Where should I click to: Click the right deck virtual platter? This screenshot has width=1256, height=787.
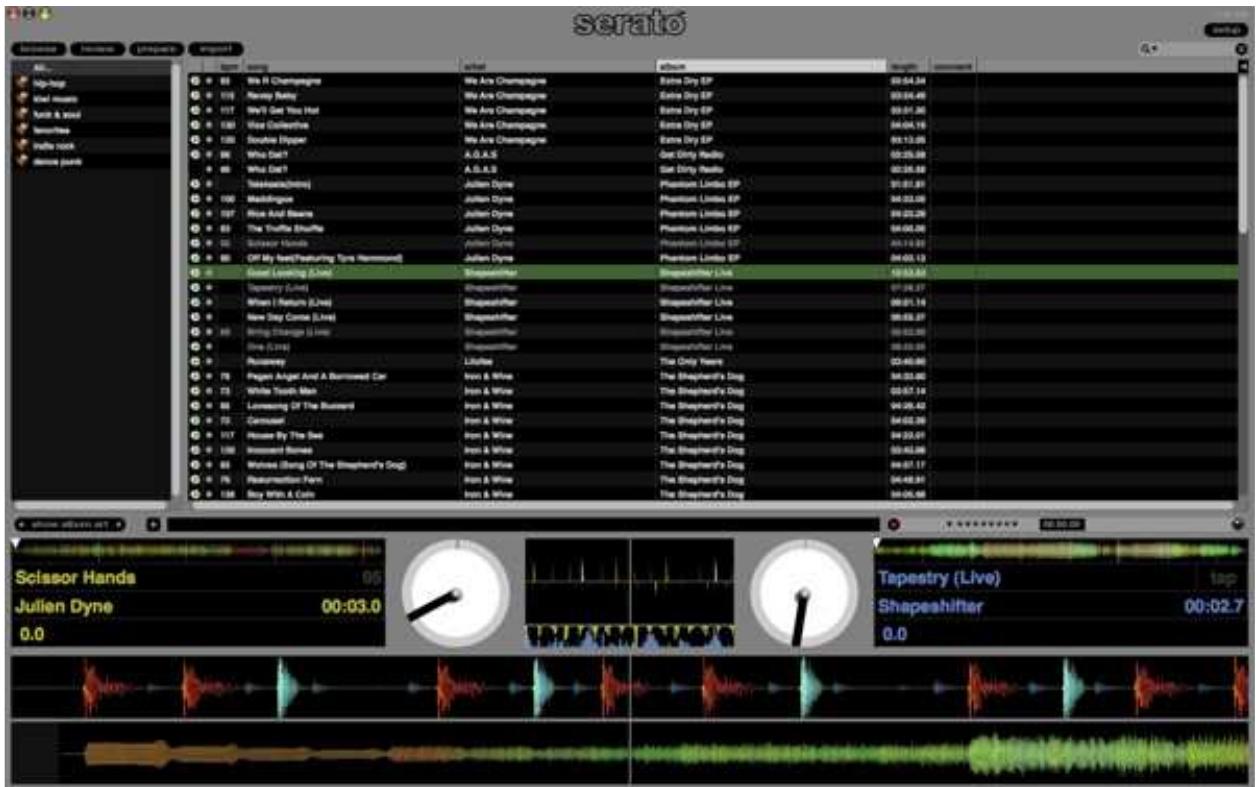coord(803,593)
